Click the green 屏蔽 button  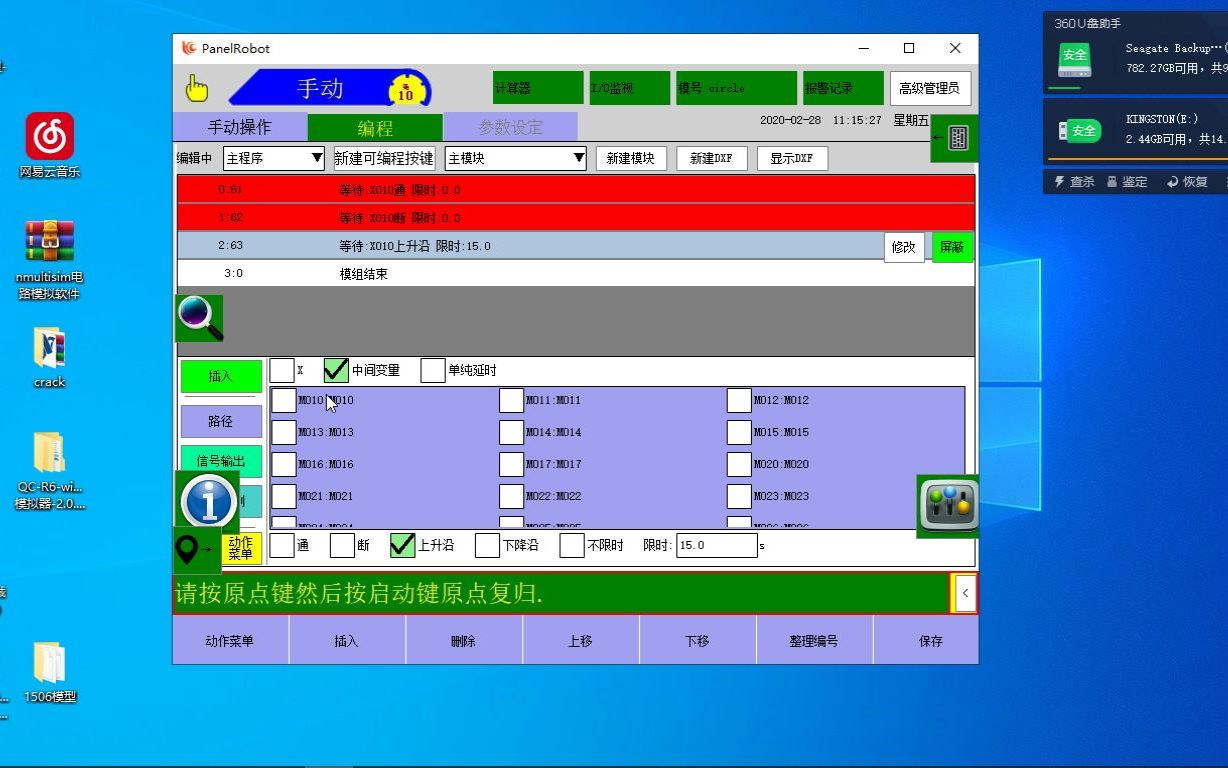click(x=952, y=247)
